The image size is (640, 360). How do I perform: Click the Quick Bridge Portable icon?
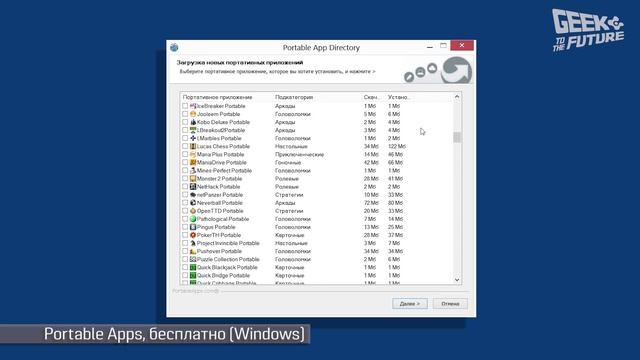tap(193, 276)
